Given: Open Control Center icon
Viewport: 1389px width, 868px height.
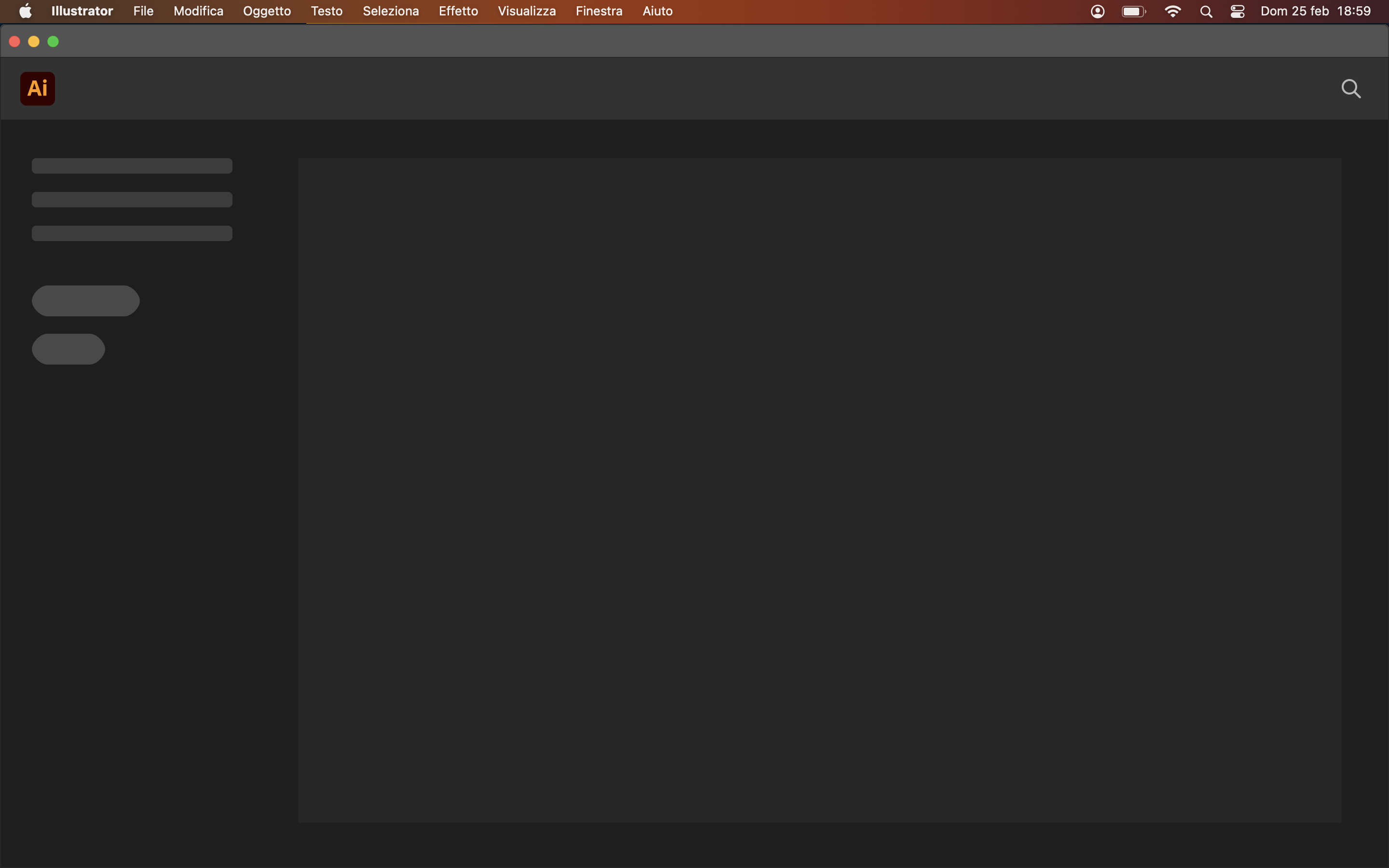Looking at the screenshot, I should coord(1238,12).
